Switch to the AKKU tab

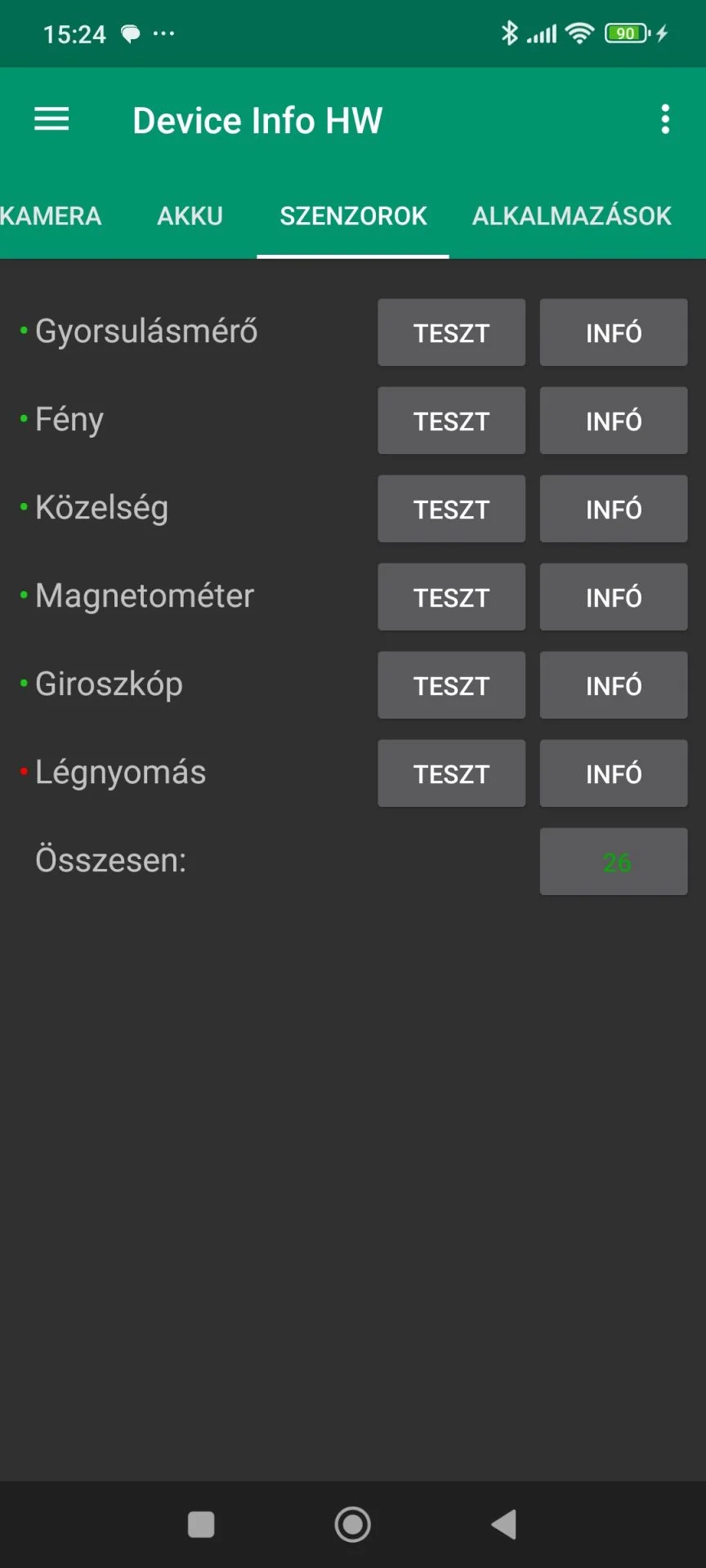click(x=190, y=216)
